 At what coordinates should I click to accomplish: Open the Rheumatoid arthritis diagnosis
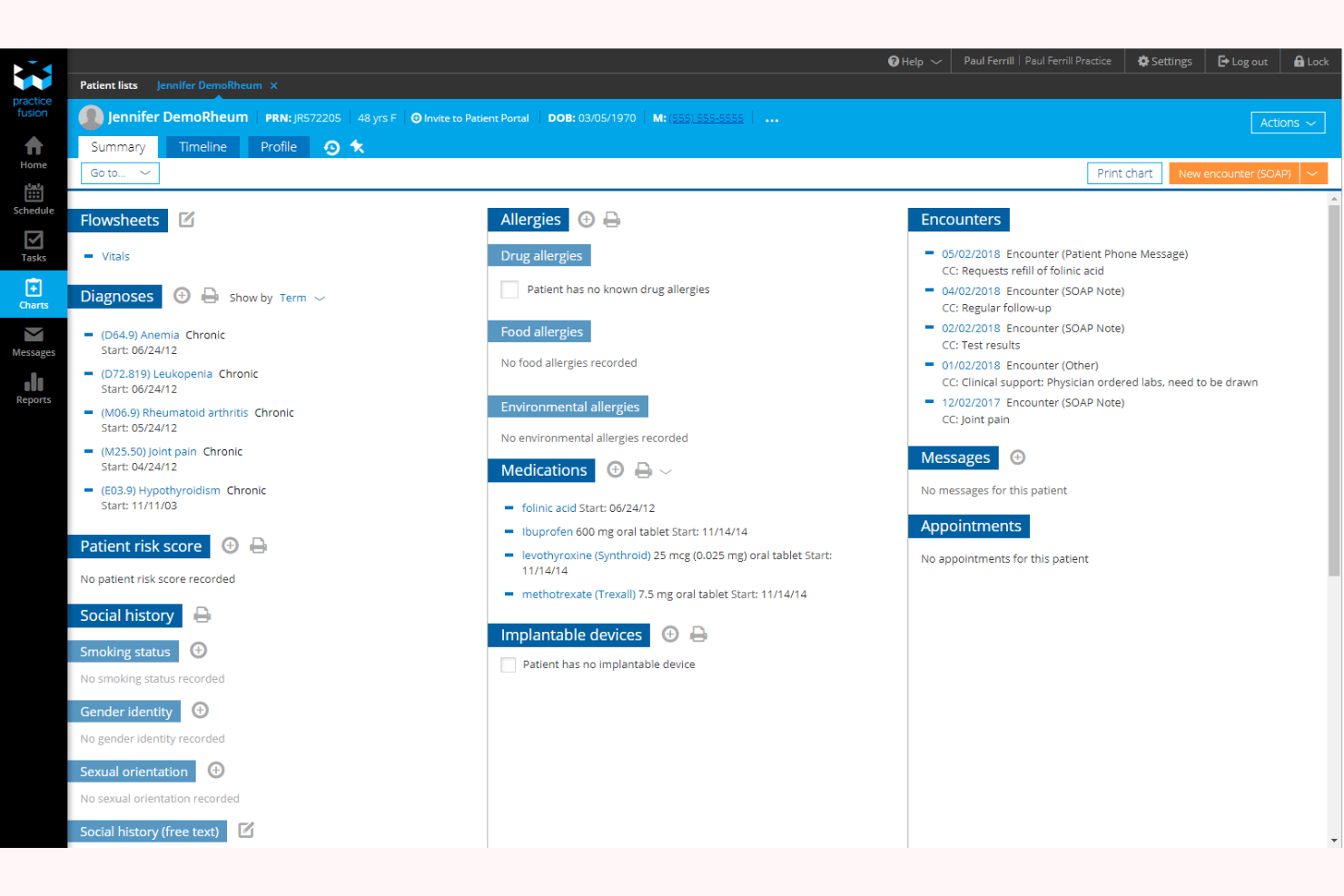pyautogui.click(x=174, y=413)
